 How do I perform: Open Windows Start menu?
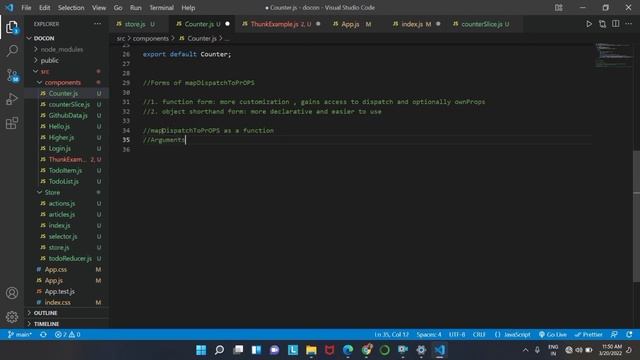[x=201, y=350]
